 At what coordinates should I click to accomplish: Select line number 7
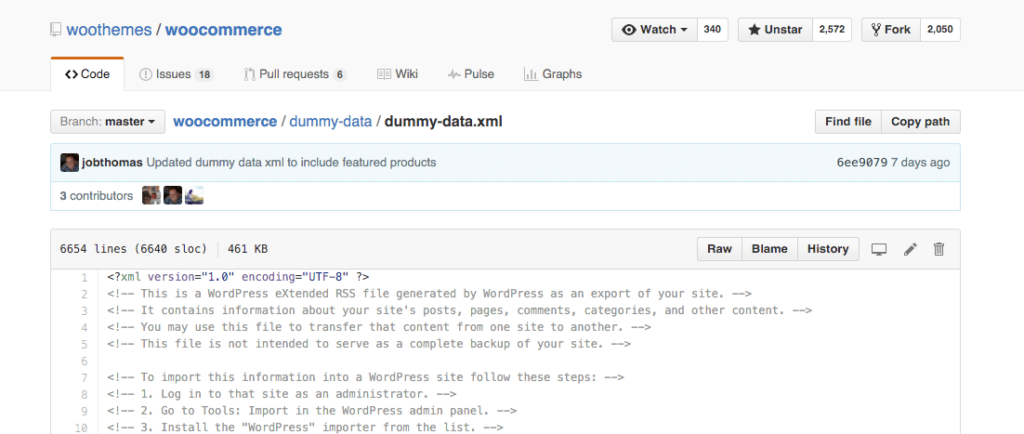(x=84, y=377)
